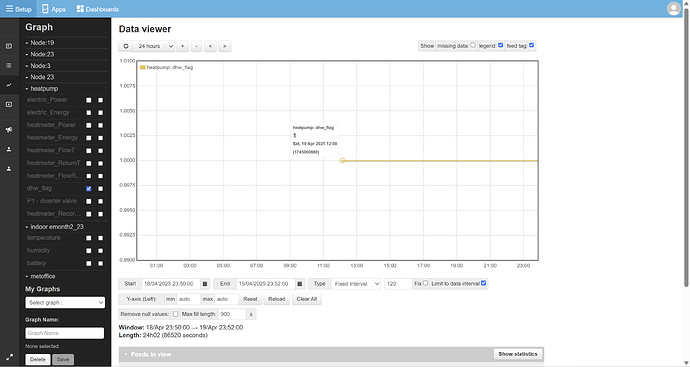Image resolution: width=690 pixels, height=367 pixels.
Task: Click the fullscreen expand arrows icon
Action: tap(9, 357)
